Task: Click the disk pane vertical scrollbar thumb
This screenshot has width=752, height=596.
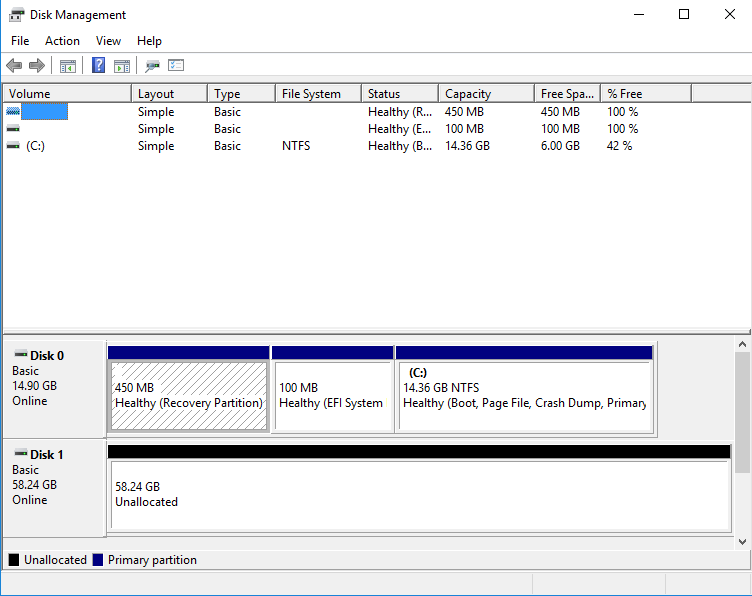Action: (742, 412)
